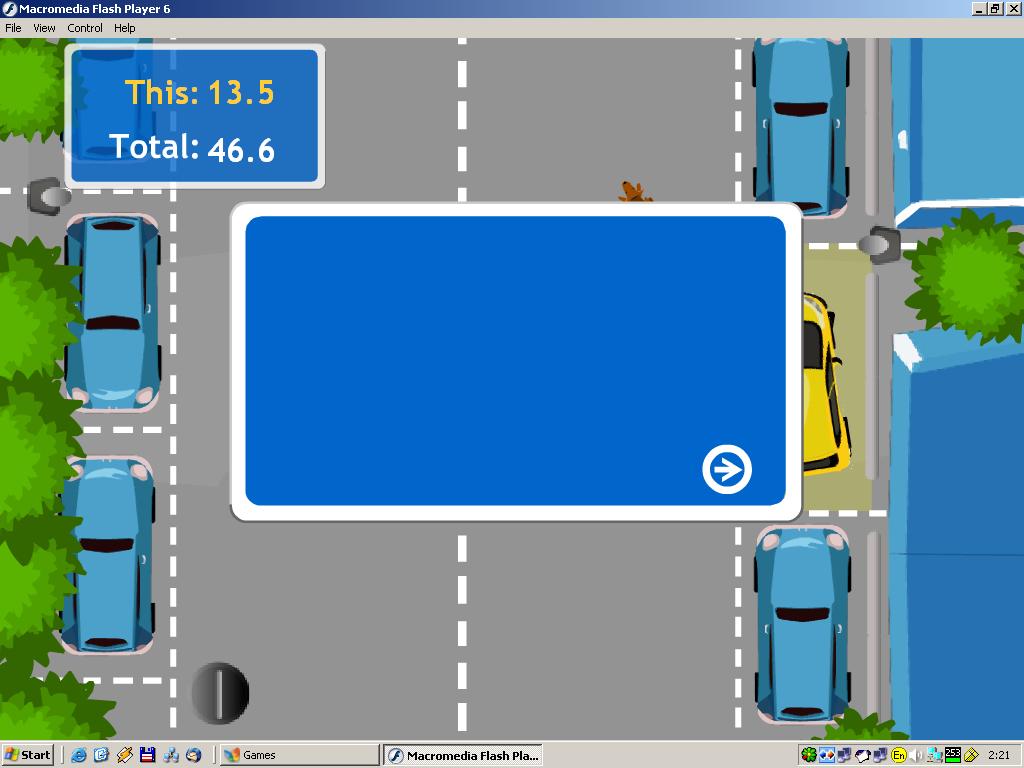Click the En language indicator in tray
Screen dimensions: 1024x768
pyautogui.click(x=899, y=755)
